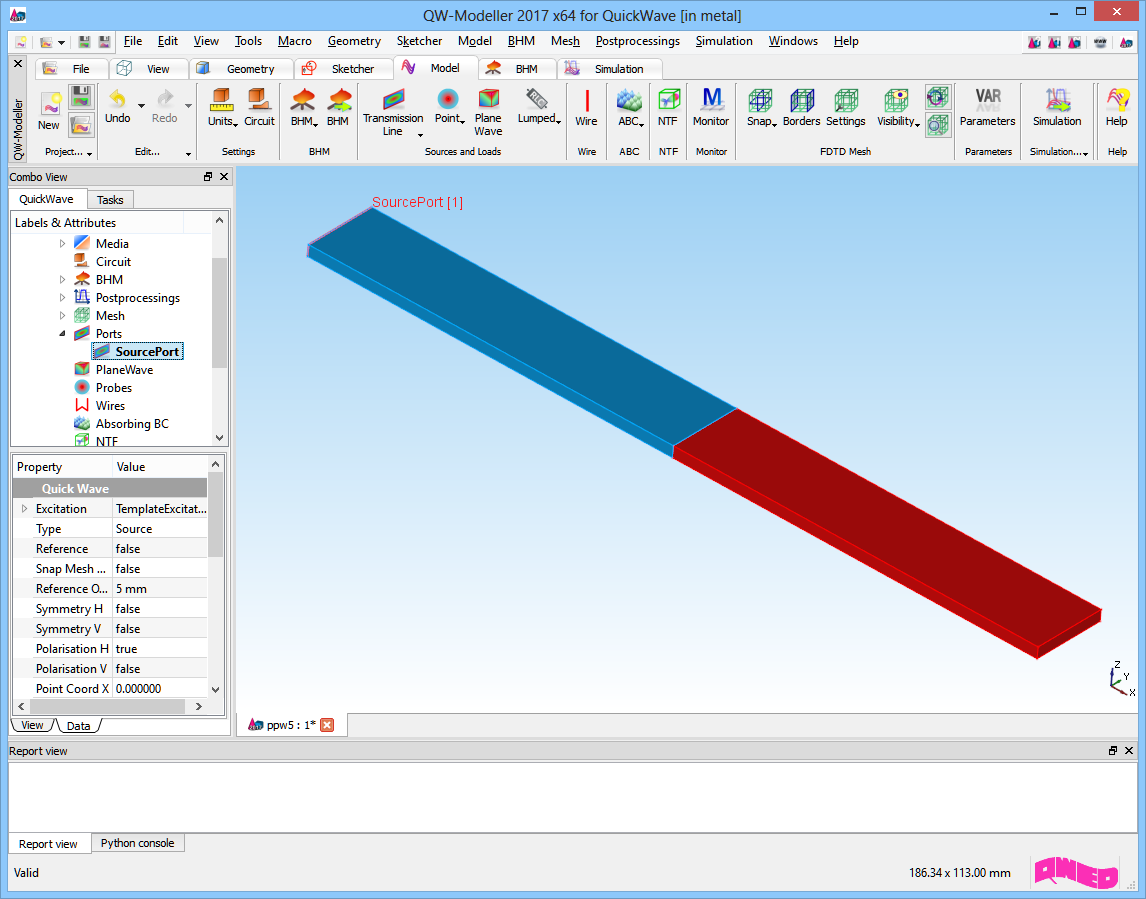Open the Undo history dropdown arrow

coord(141,105)
